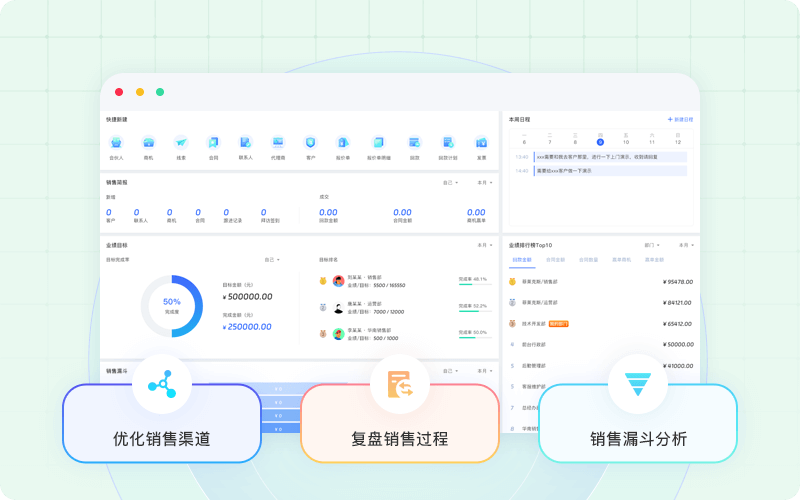Image resolution: width=800 pixels, height=500 pixels.
Task: Open the 发票 quick-create icon
Action: (481, 143)
